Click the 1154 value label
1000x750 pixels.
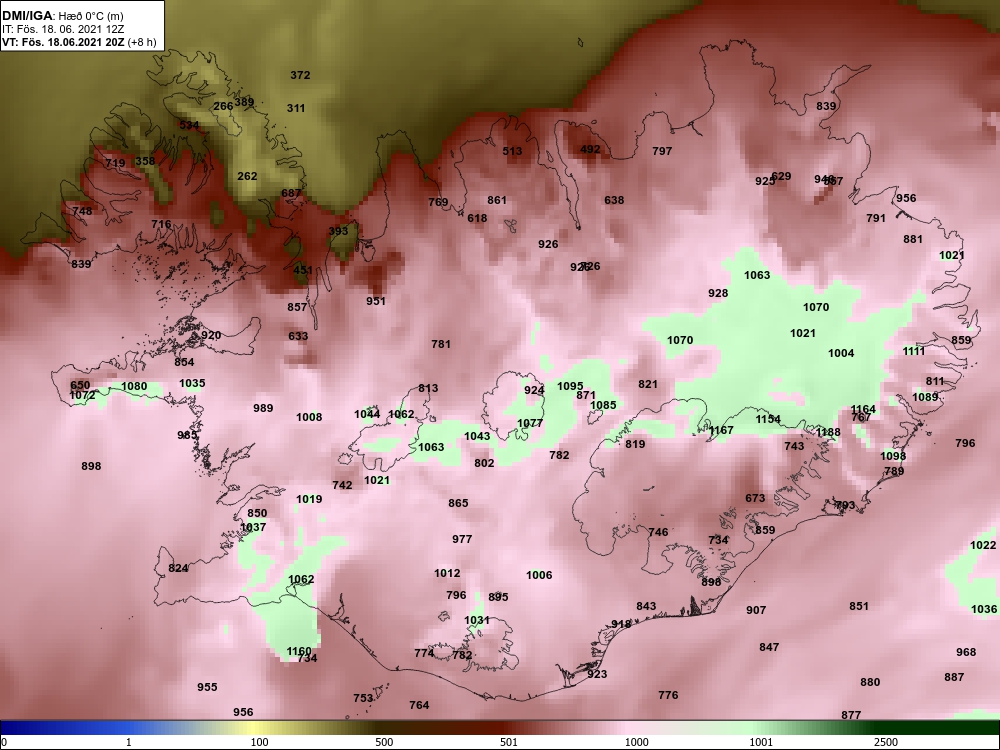click(768, 420)
